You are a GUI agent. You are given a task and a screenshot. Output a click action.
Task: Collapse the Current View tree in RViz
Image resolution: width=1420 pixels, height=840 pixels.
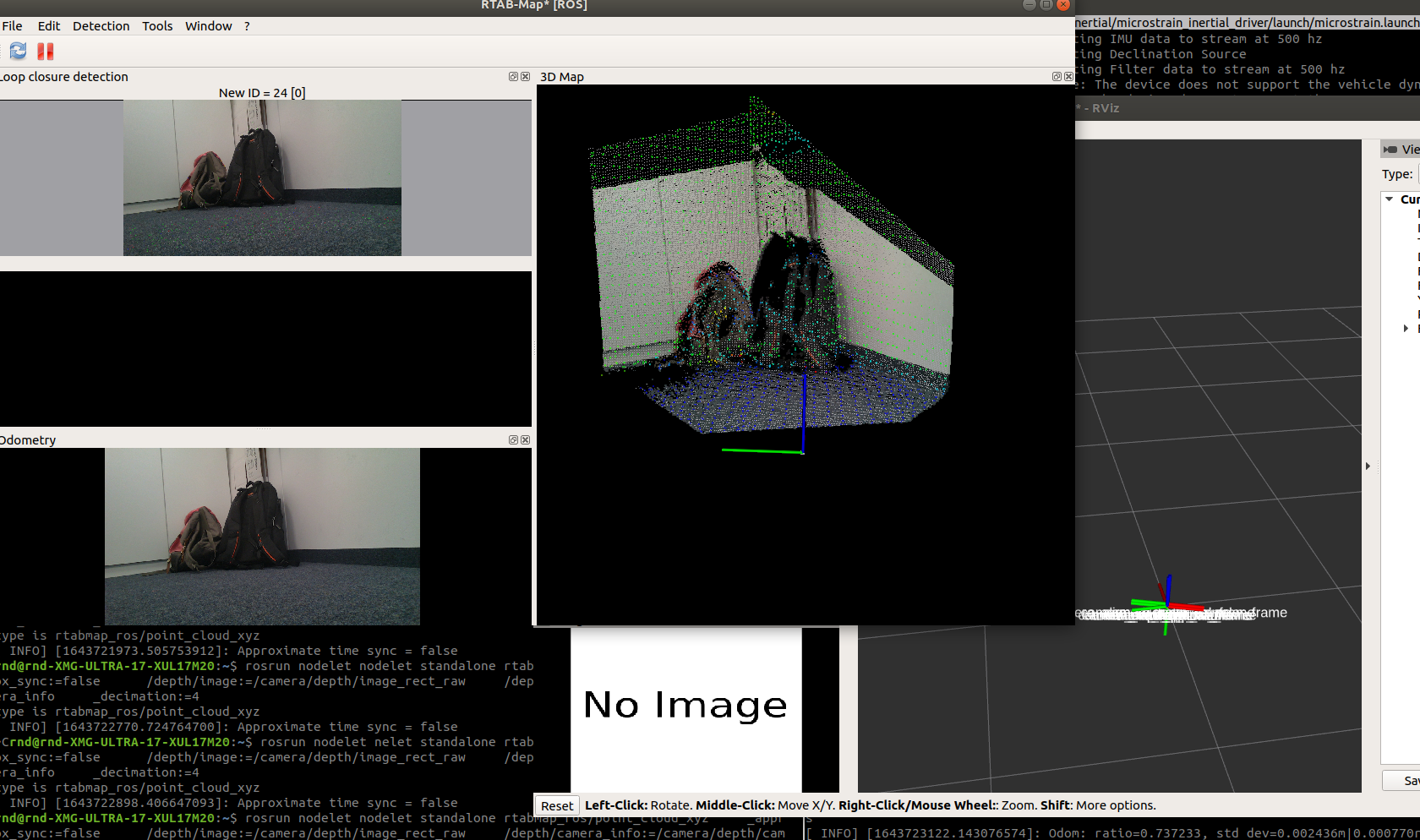tap(1390, 199)
